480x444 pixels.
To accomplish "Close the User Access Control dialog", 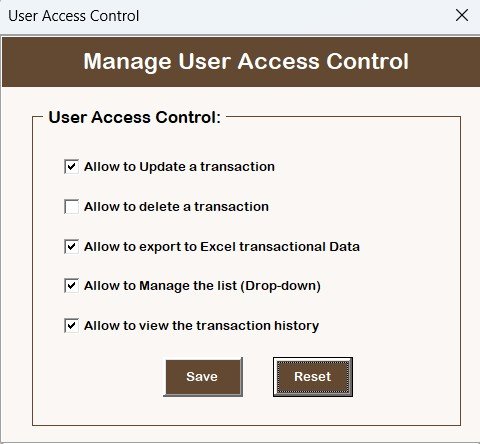I will tap(462, 15).
